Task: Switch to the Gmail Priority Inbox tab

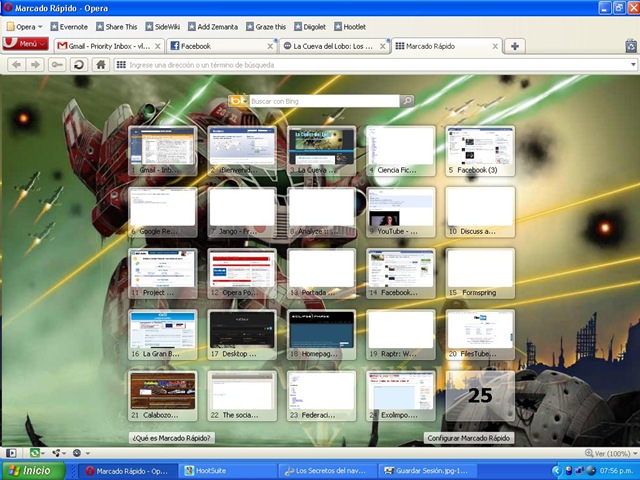Action: click(107, 46)
